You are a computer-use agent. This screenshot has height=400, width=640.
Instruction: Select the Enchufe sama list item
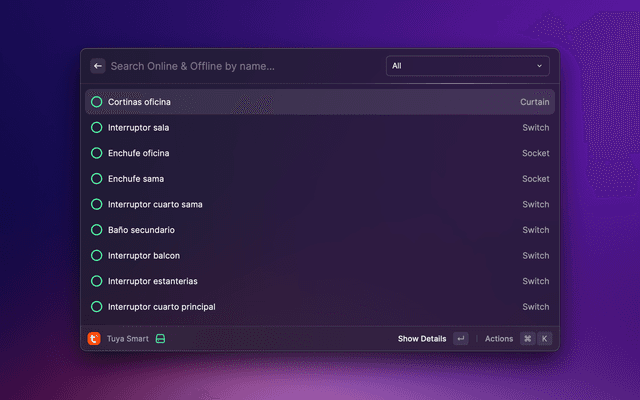(320, 179)
